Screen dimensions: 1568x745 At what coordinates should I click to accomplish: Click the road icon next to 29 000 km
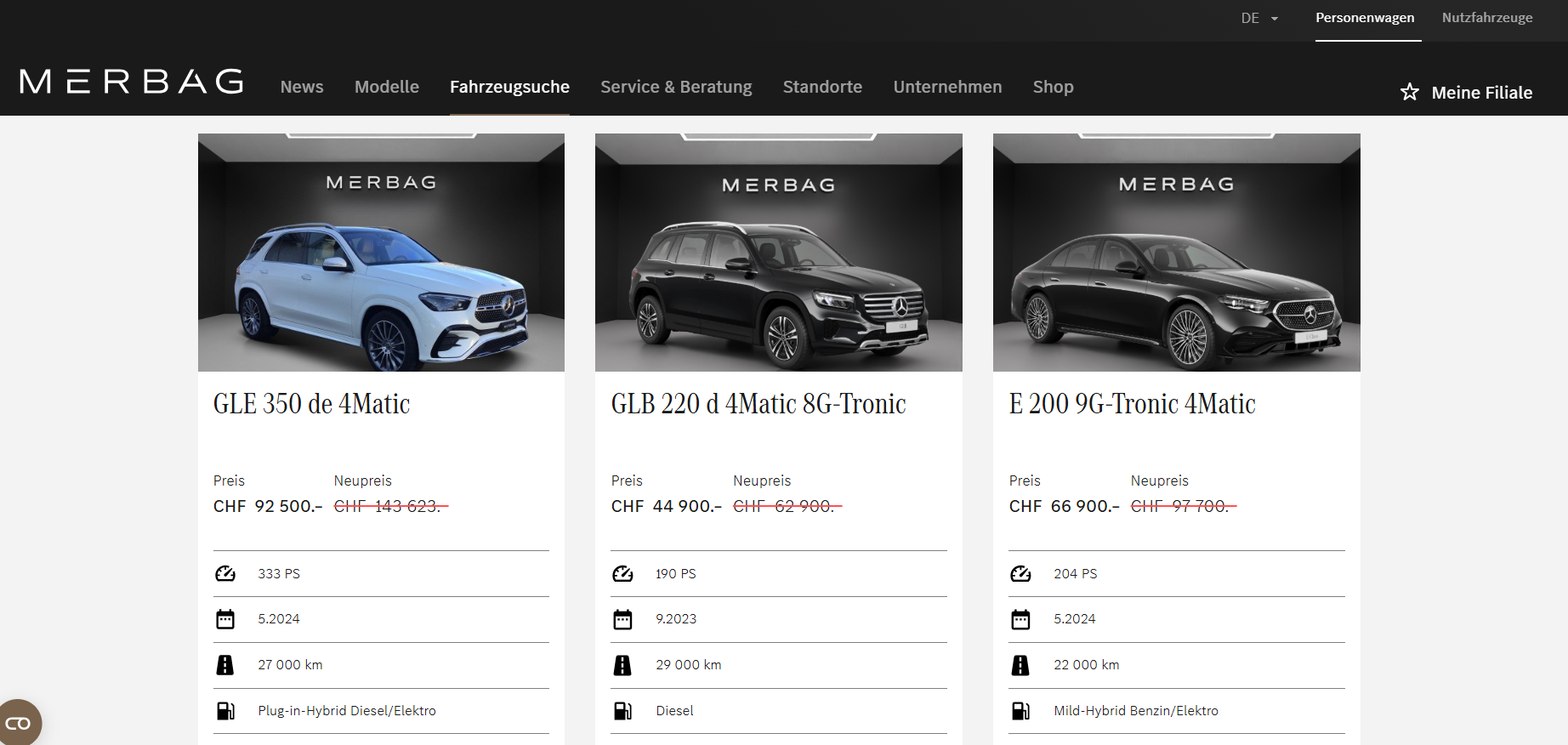click(622, 665)
